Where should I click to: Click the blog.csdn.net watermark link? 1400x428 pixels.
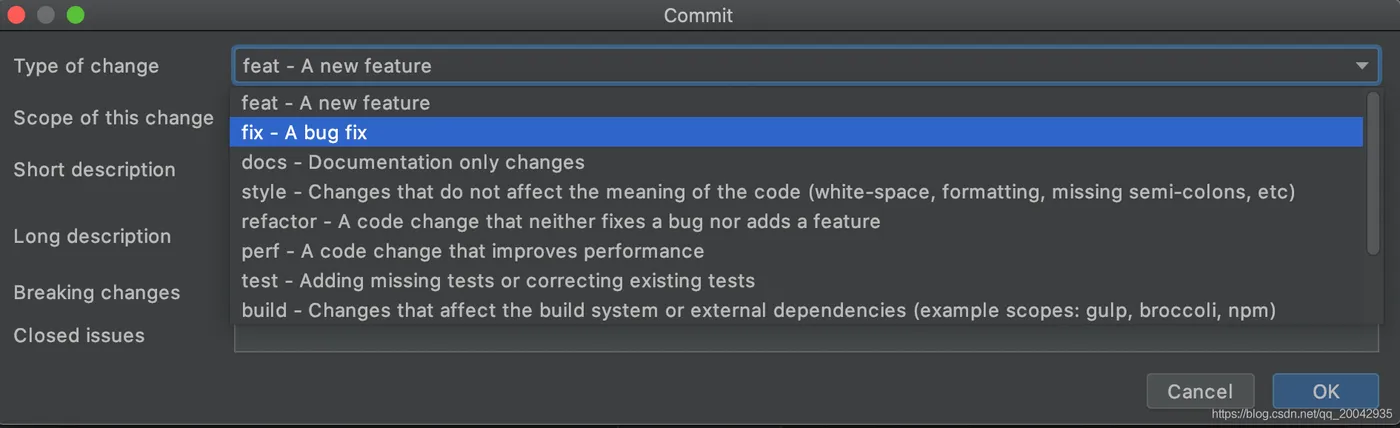point(1301,414)
